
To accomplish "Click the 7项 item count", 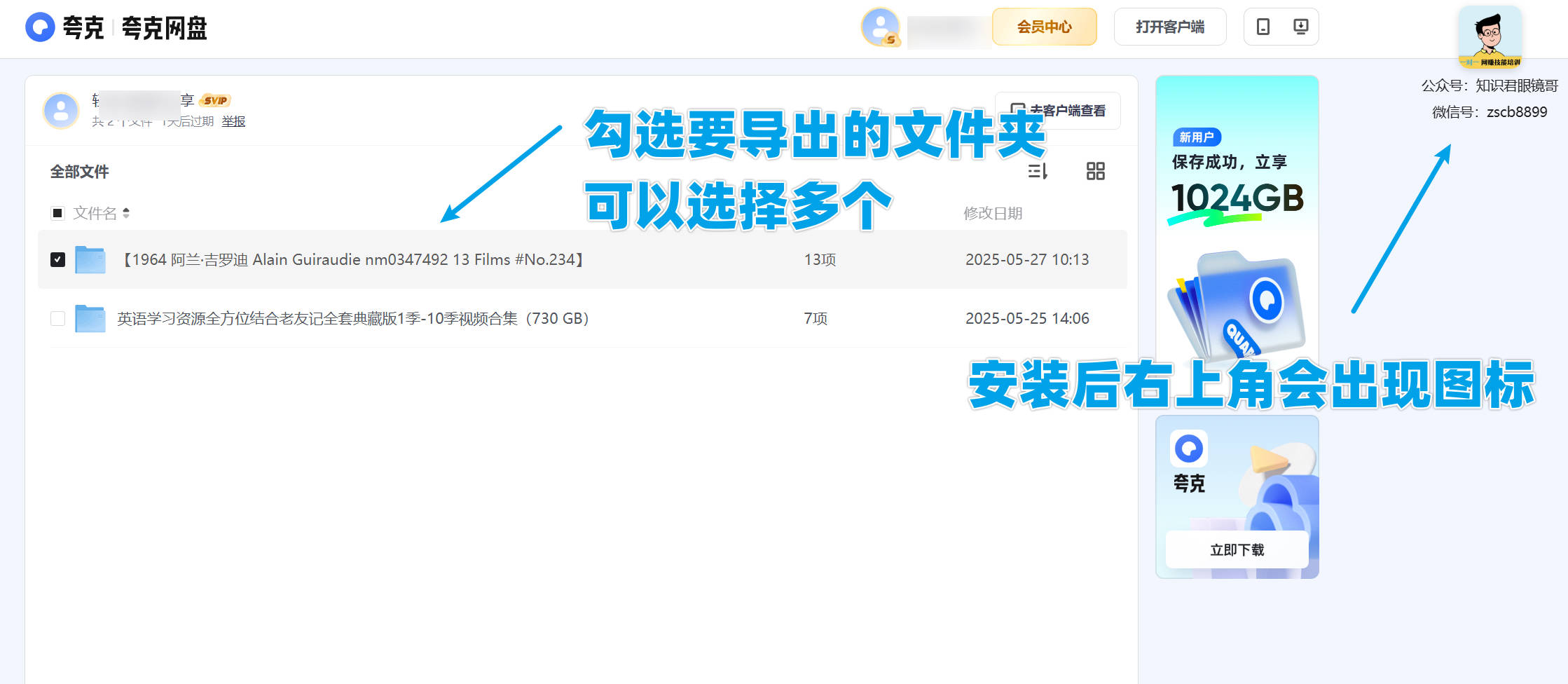I will tap(816, 318).
